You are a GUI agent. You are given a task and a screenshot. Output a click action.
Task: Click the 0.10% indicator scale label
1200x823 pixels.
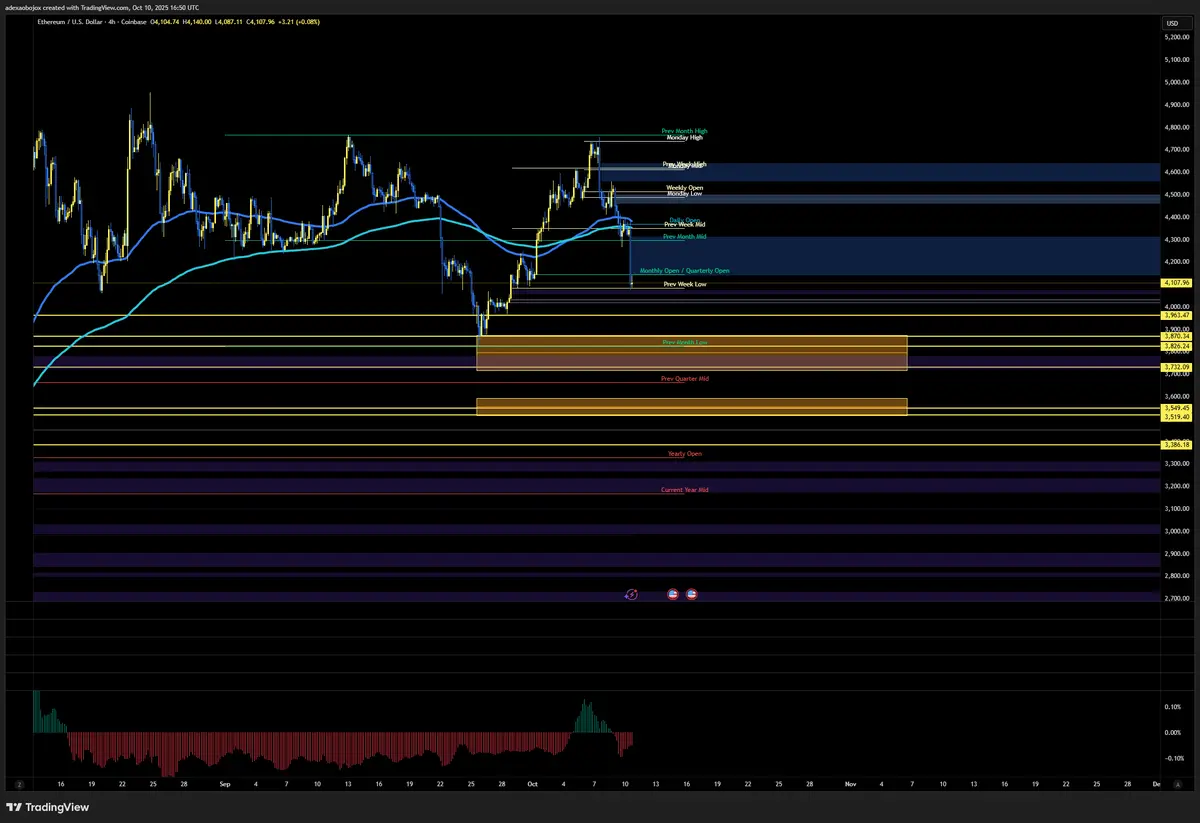(x=1174, y=707)
